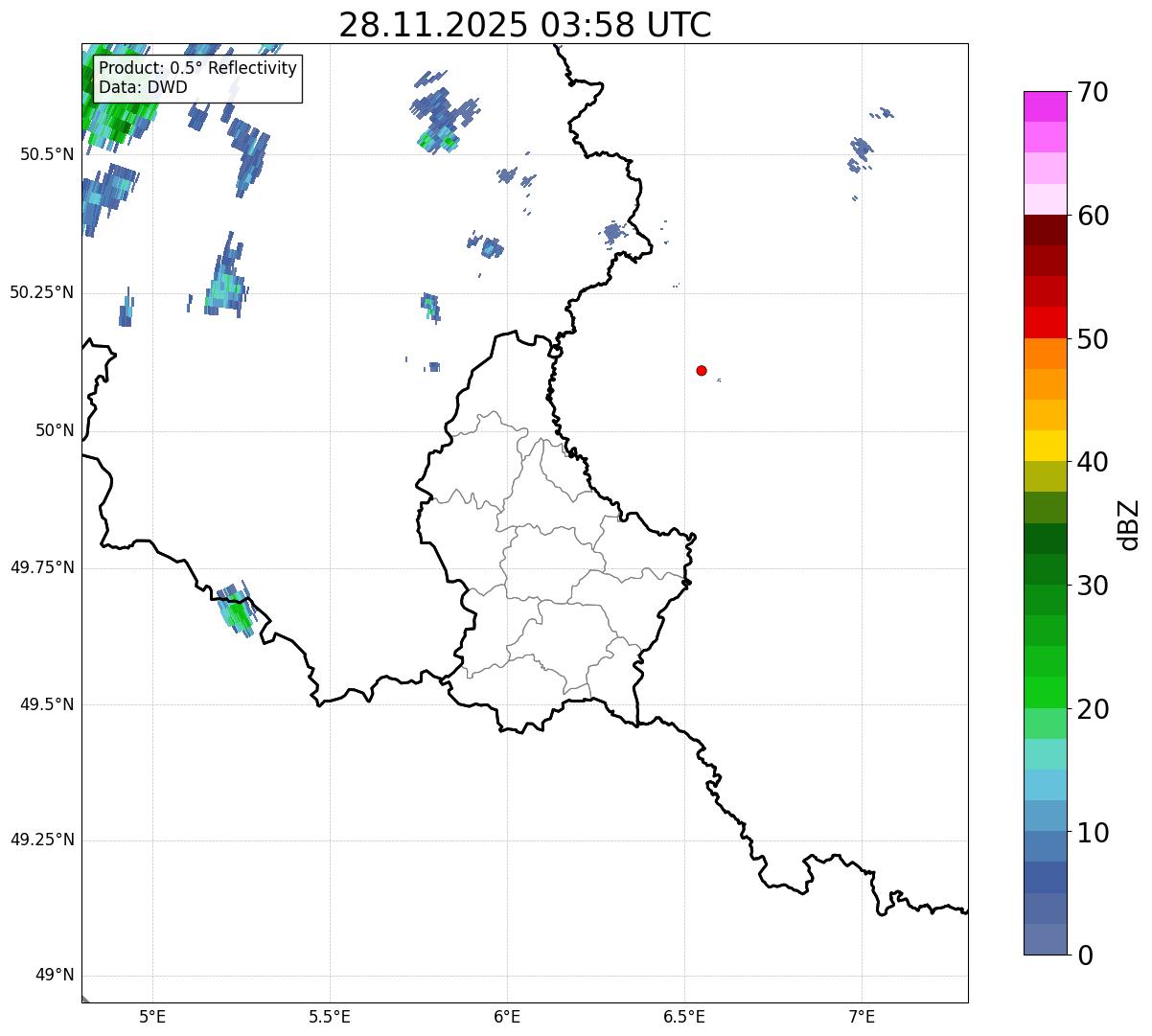
Task: Click the green radar echo near 49.7°N
Action: click(x=237, y=609)
